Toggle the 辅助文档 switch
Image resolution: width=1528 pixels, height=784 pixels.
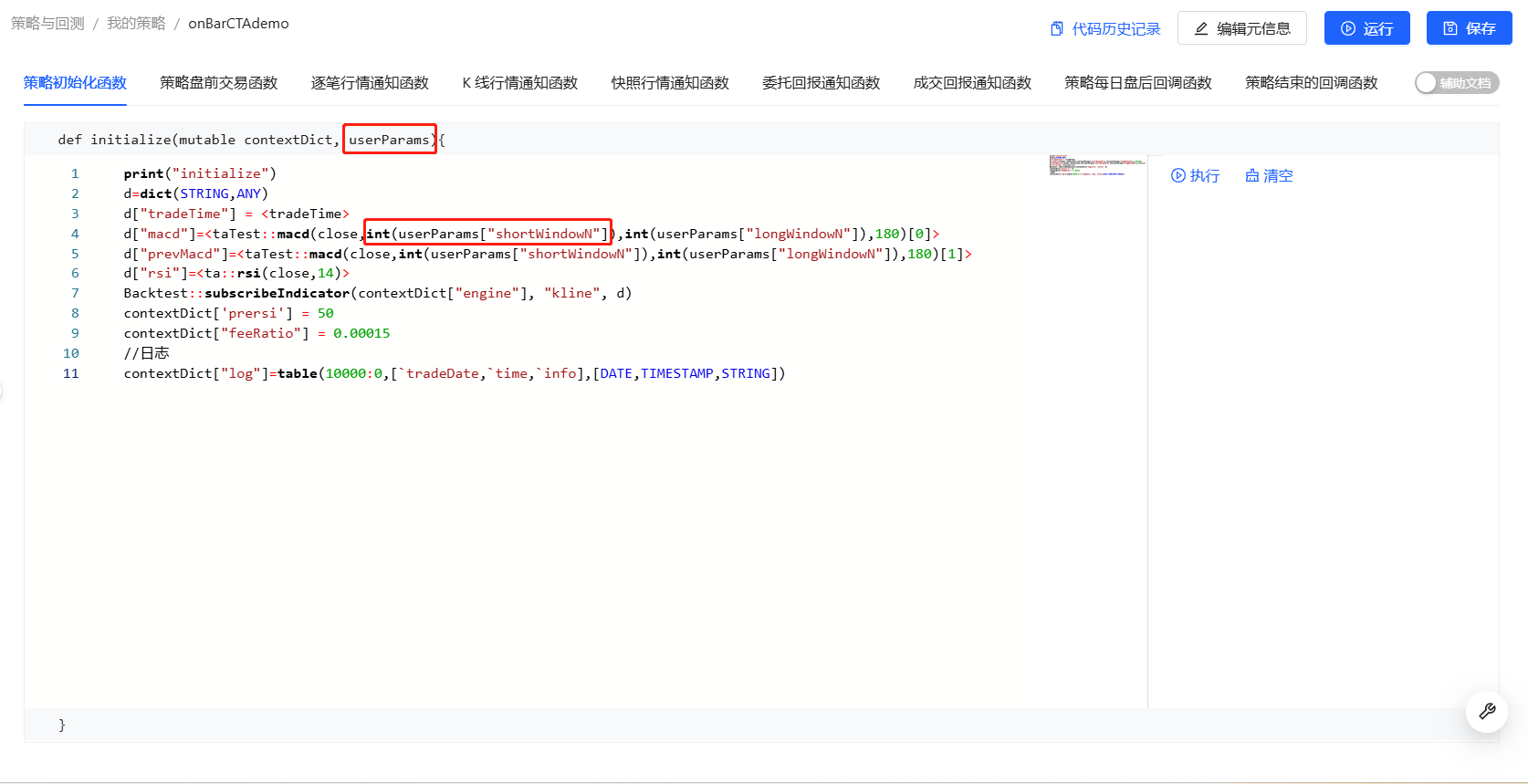click(x=1457, y=83)
